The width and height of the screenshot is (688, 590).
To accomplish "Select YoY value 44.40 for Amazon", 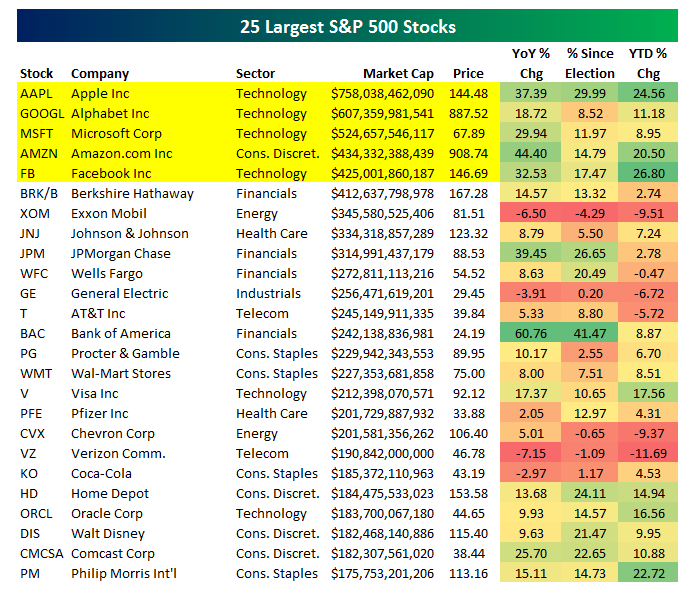I will tap(531, 154).
